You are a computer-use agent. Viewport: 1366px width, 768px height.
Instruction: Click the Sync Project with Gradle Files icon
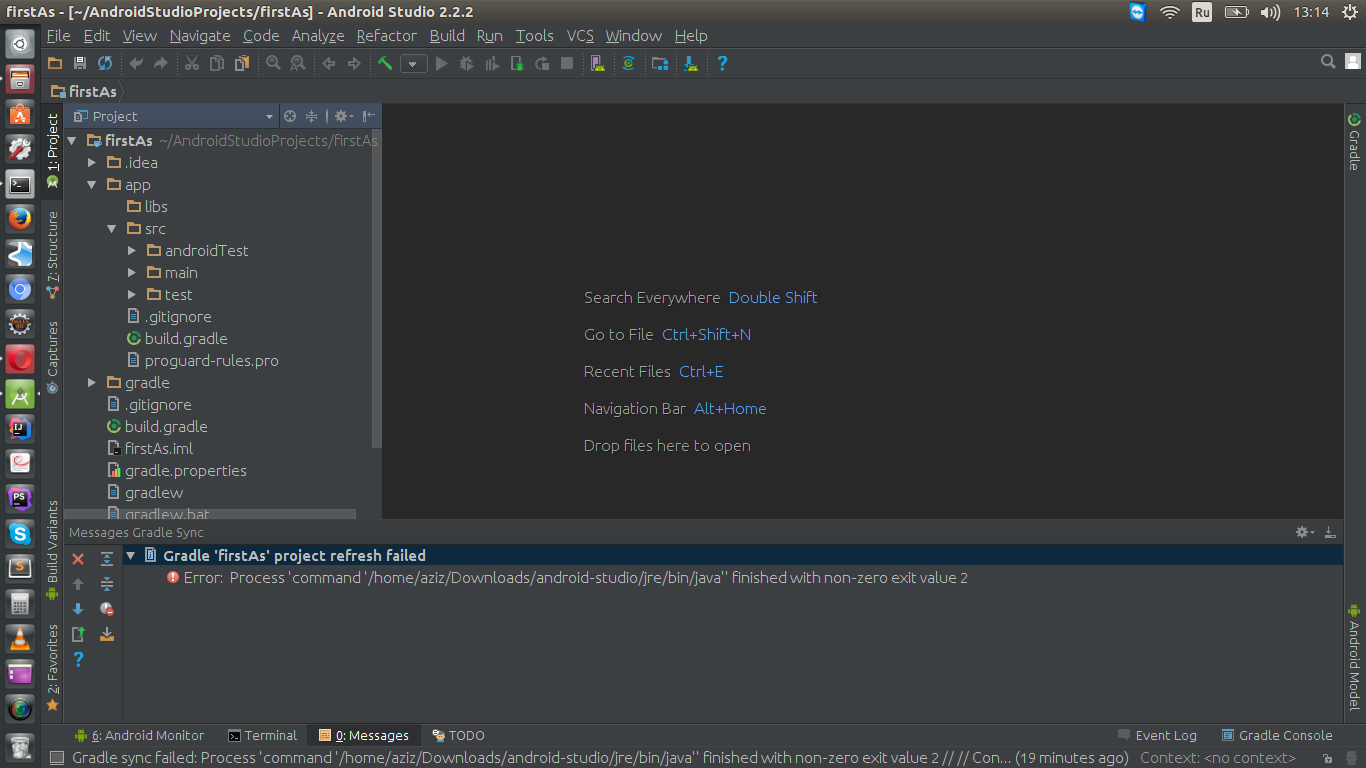(628, 63)
